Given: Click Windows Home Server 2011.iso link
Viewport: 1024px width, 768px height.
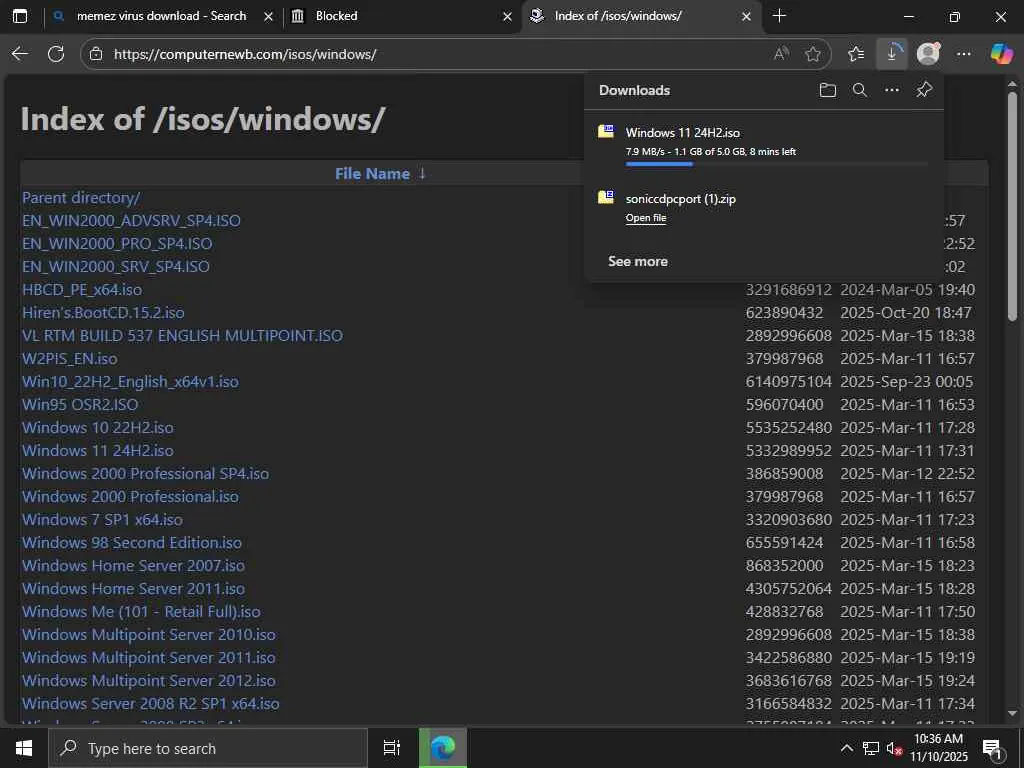Looking at the screenshot, I should (133, 588).
